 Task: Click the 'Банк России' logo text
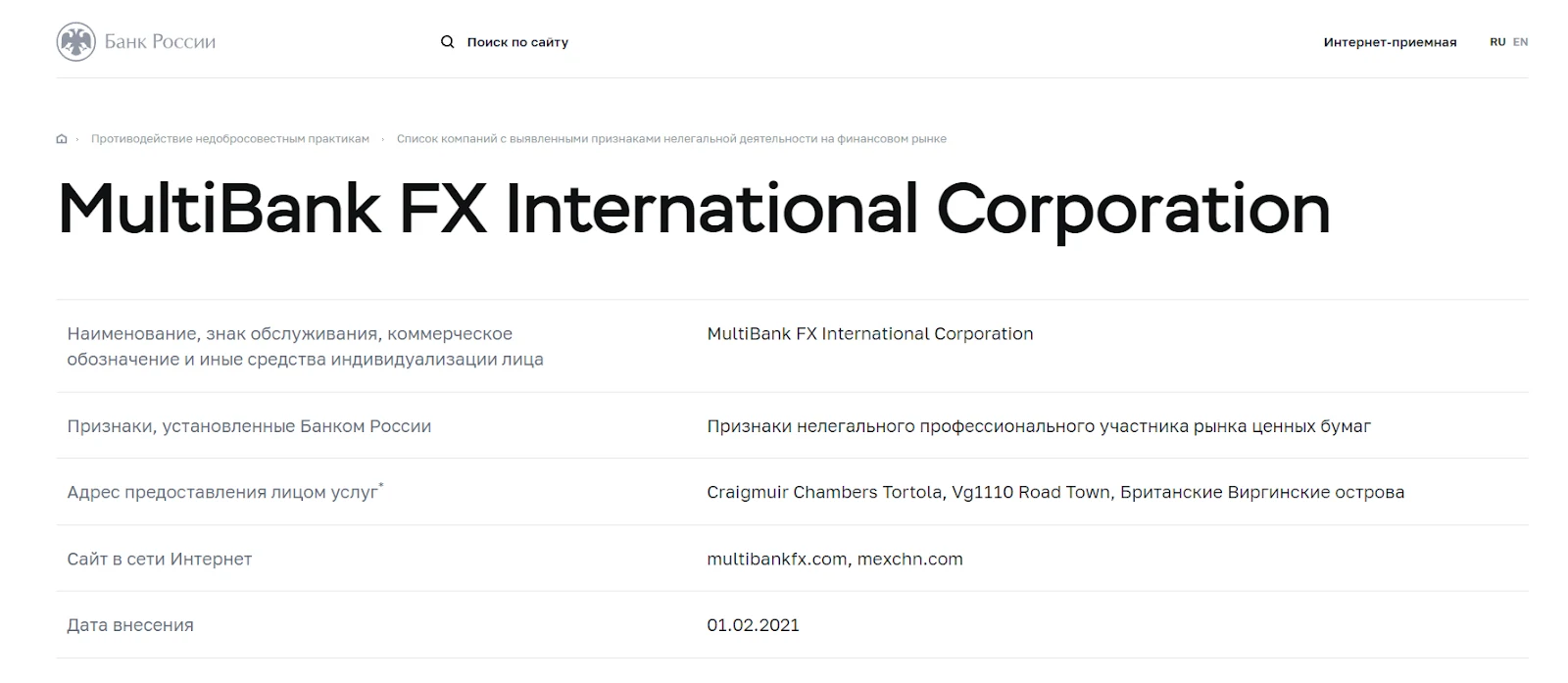tap(160, 42)
